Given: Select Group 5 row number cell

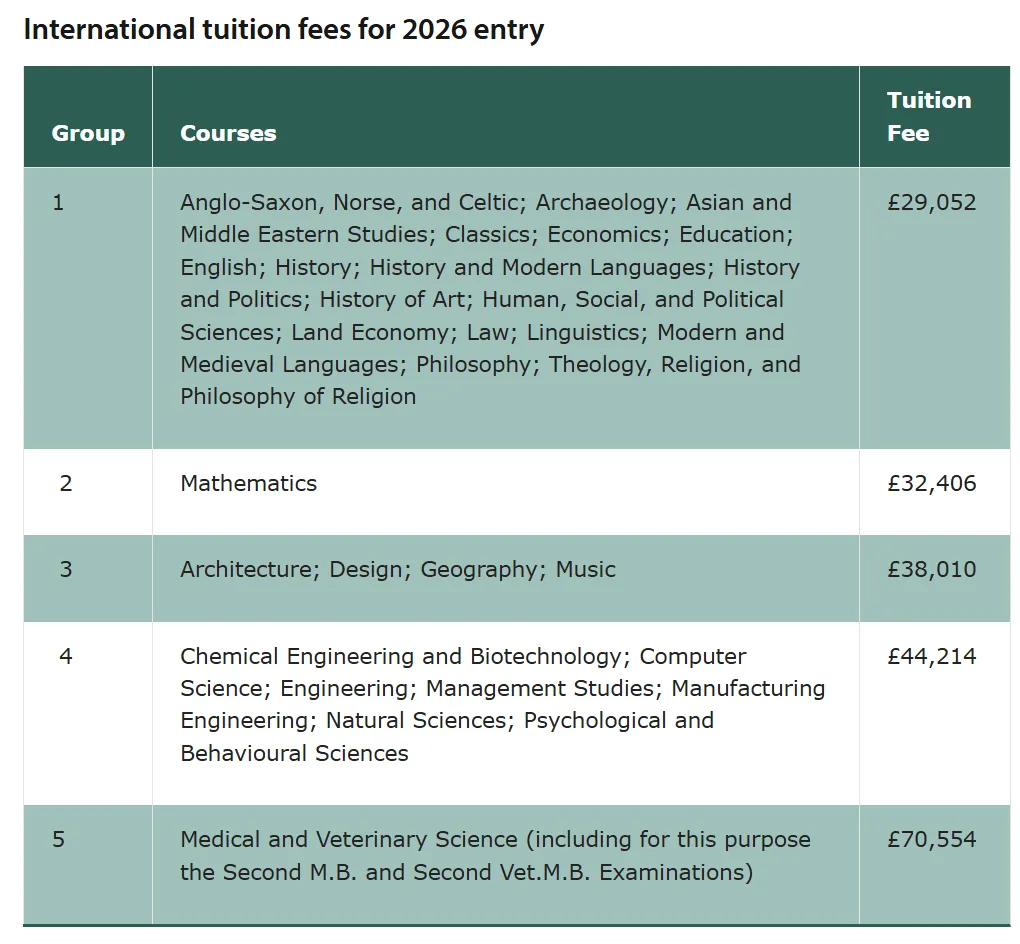Looking at the screenshot, I should 58,840.
